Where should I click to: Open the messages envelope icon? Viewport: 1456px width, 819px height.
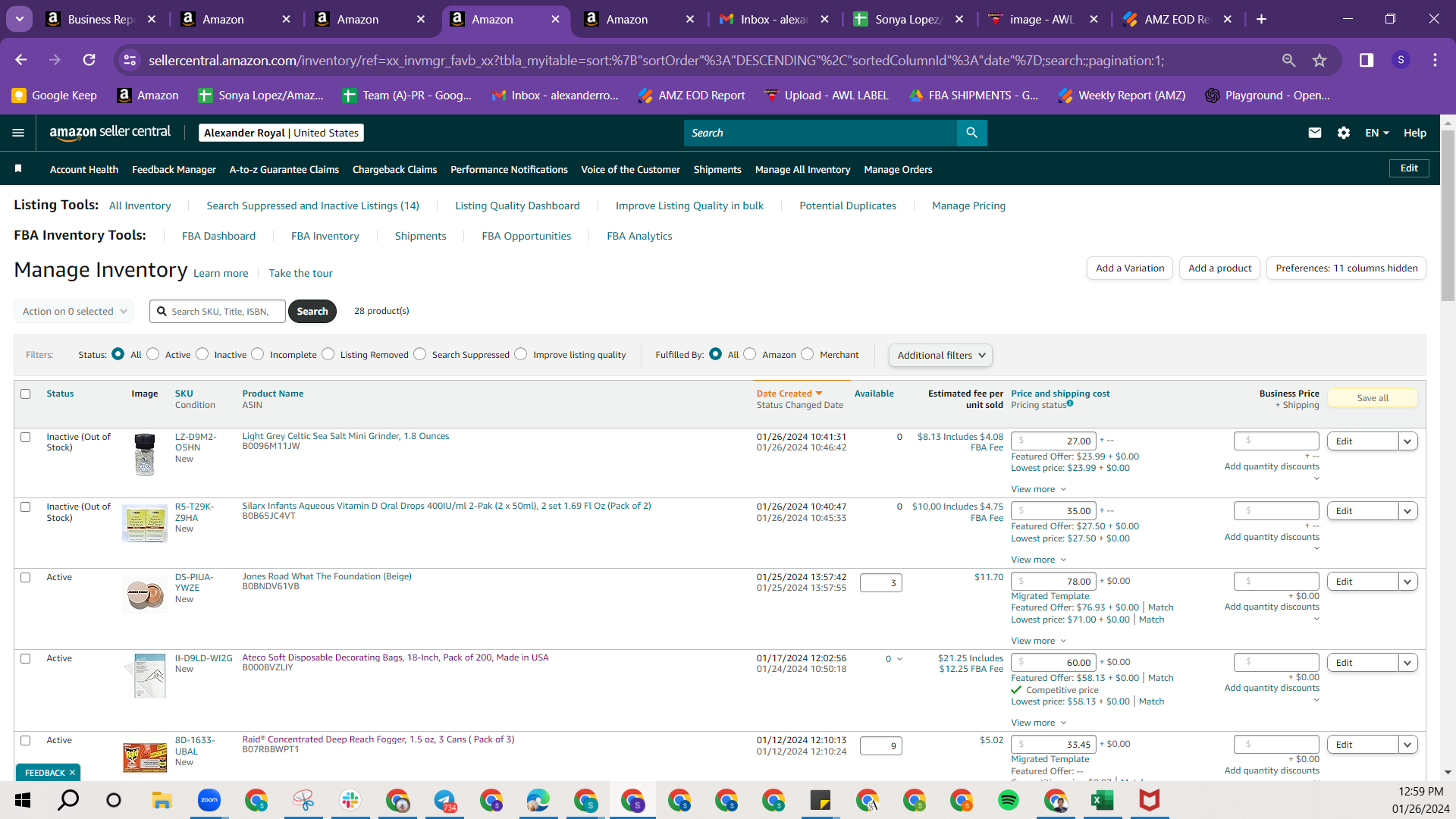click(1315, 133)
